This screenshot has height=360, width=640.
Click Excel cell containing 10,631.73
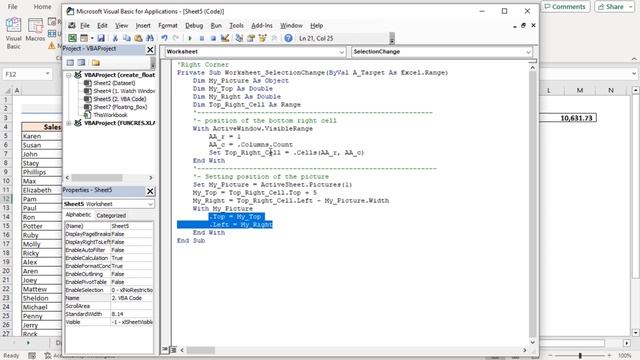(x=567, y=118)
